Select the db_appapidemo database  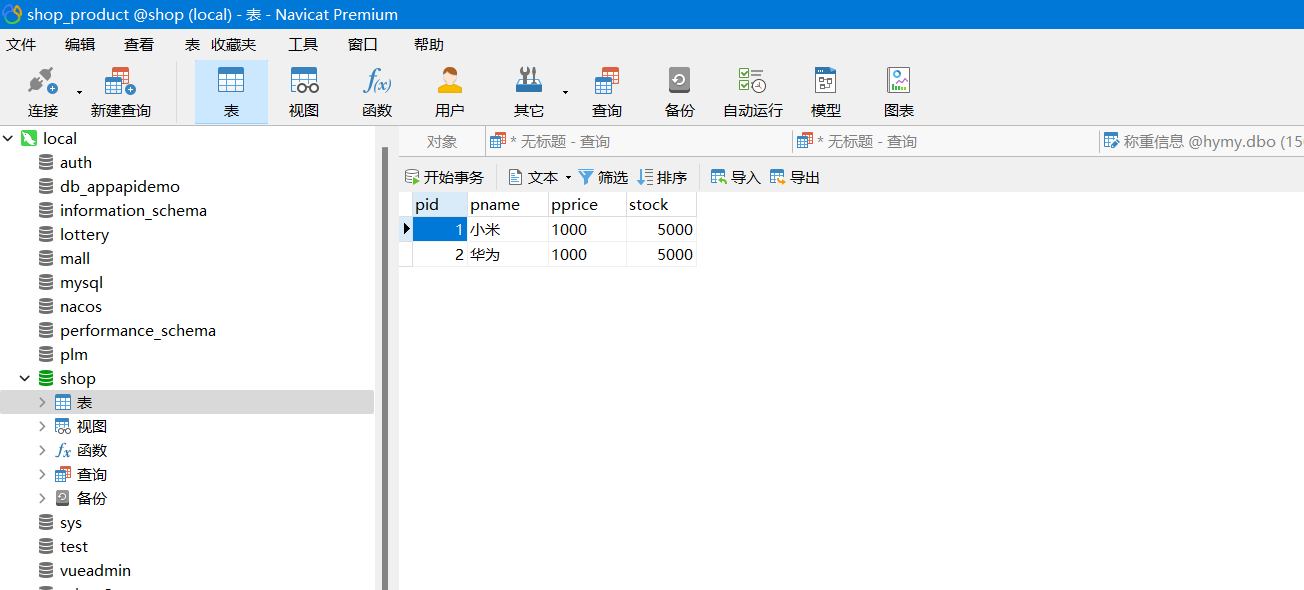[x=120, y=187]
